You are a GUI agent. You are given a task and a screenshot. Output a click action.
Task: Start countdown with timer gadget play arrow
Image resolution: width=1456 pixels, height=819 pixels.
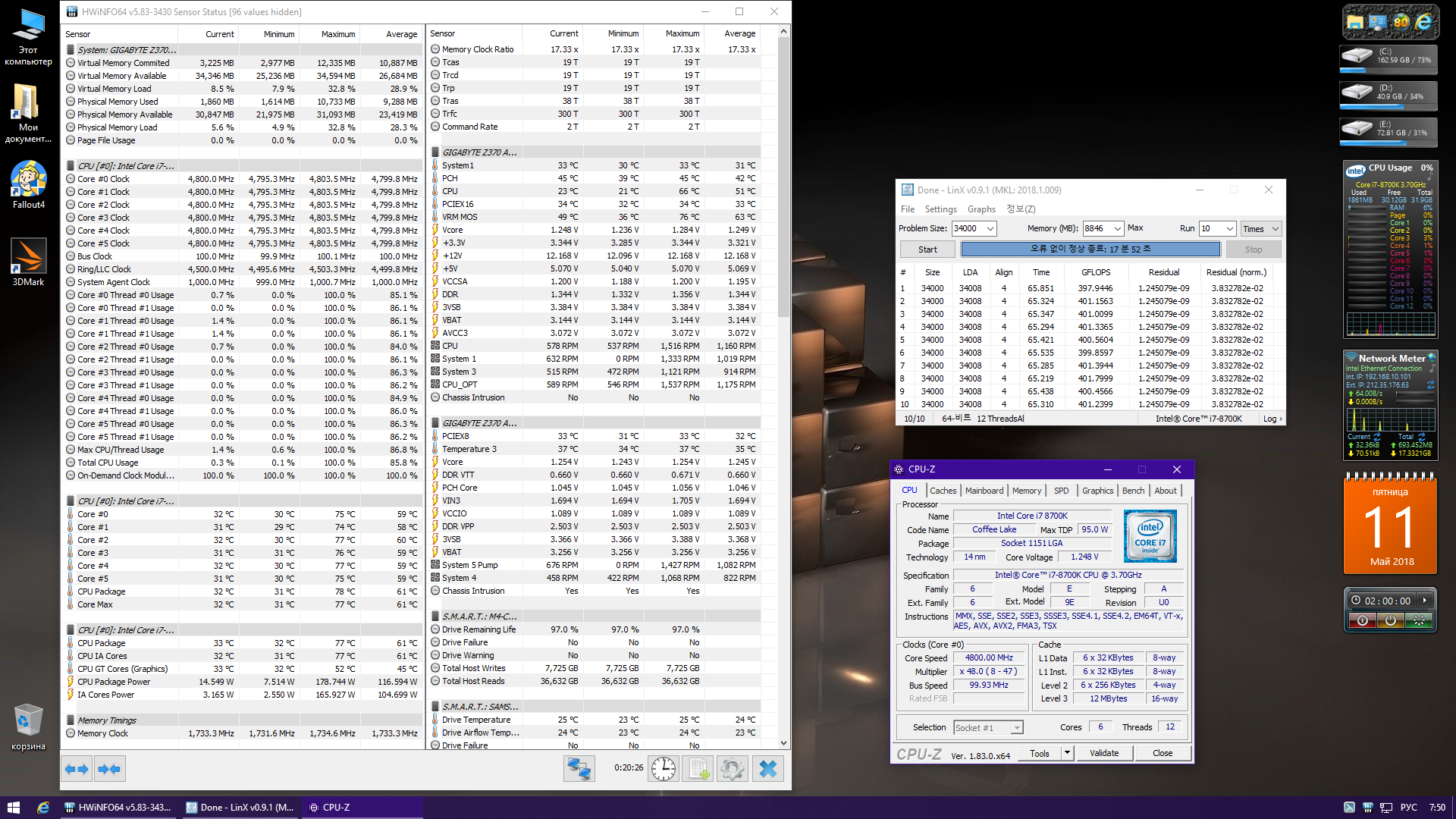1424,601
